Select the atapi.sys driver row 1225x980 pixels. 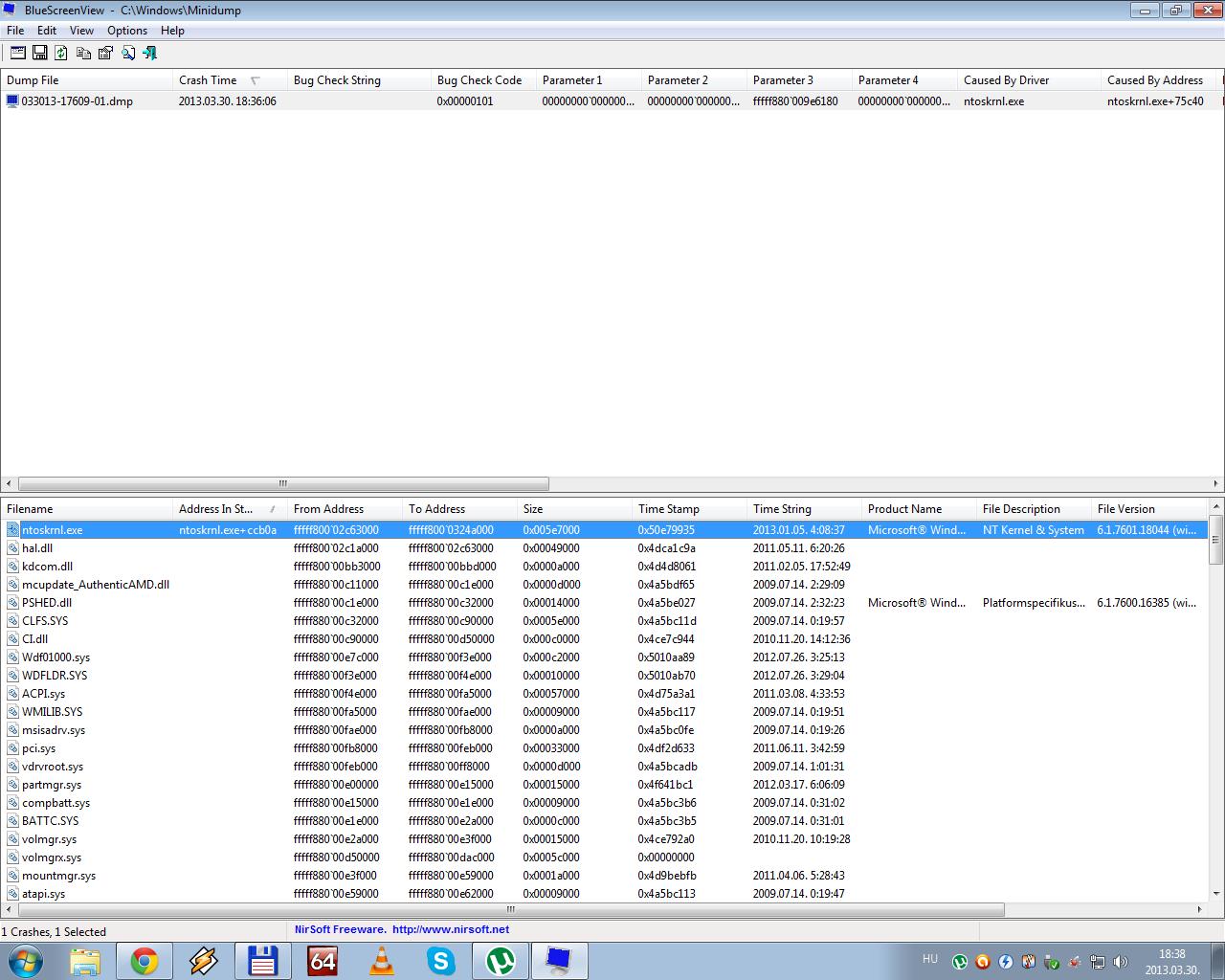pyautogui.click(x=604, y=893)
